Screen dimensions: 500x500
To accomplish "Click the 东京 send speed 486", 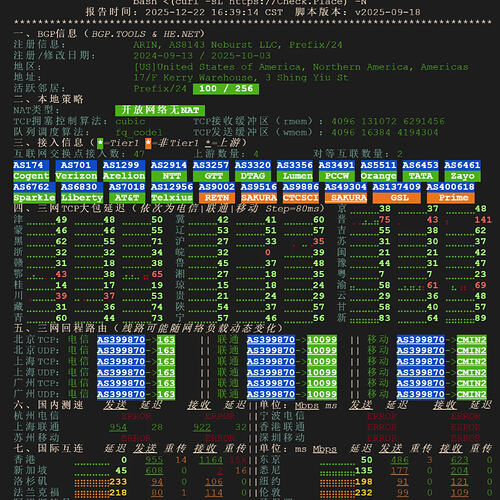I will coord(400,460).
